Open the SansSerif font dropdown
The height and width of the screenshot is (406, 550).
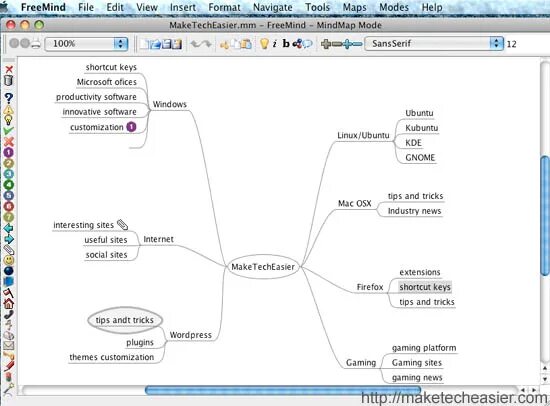pyautogui.click(x=434, y=44)
